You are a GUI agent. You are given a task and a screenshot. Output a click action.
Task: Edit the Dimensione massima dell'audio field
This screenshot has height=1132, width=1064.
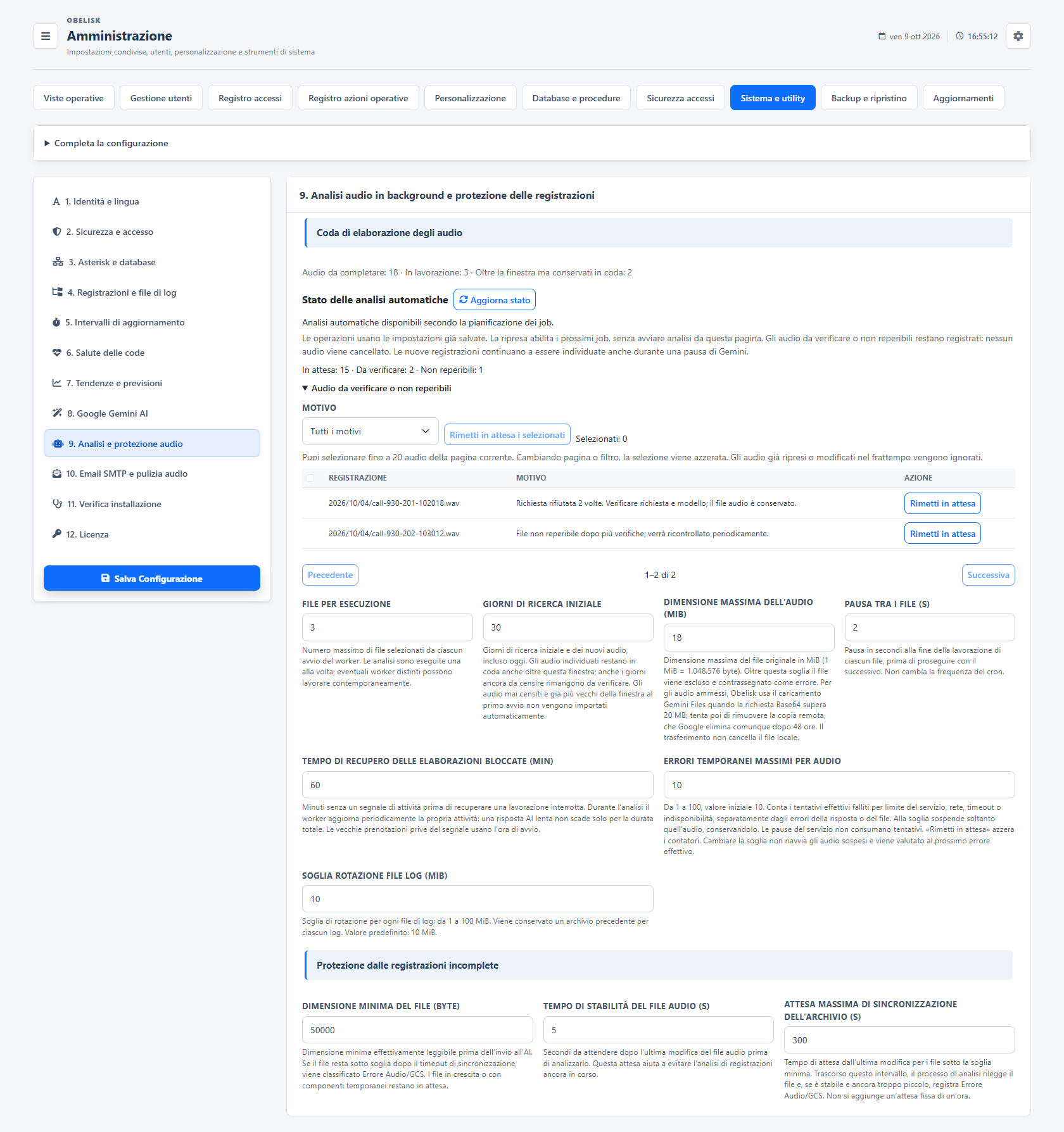tap(749, 638)
